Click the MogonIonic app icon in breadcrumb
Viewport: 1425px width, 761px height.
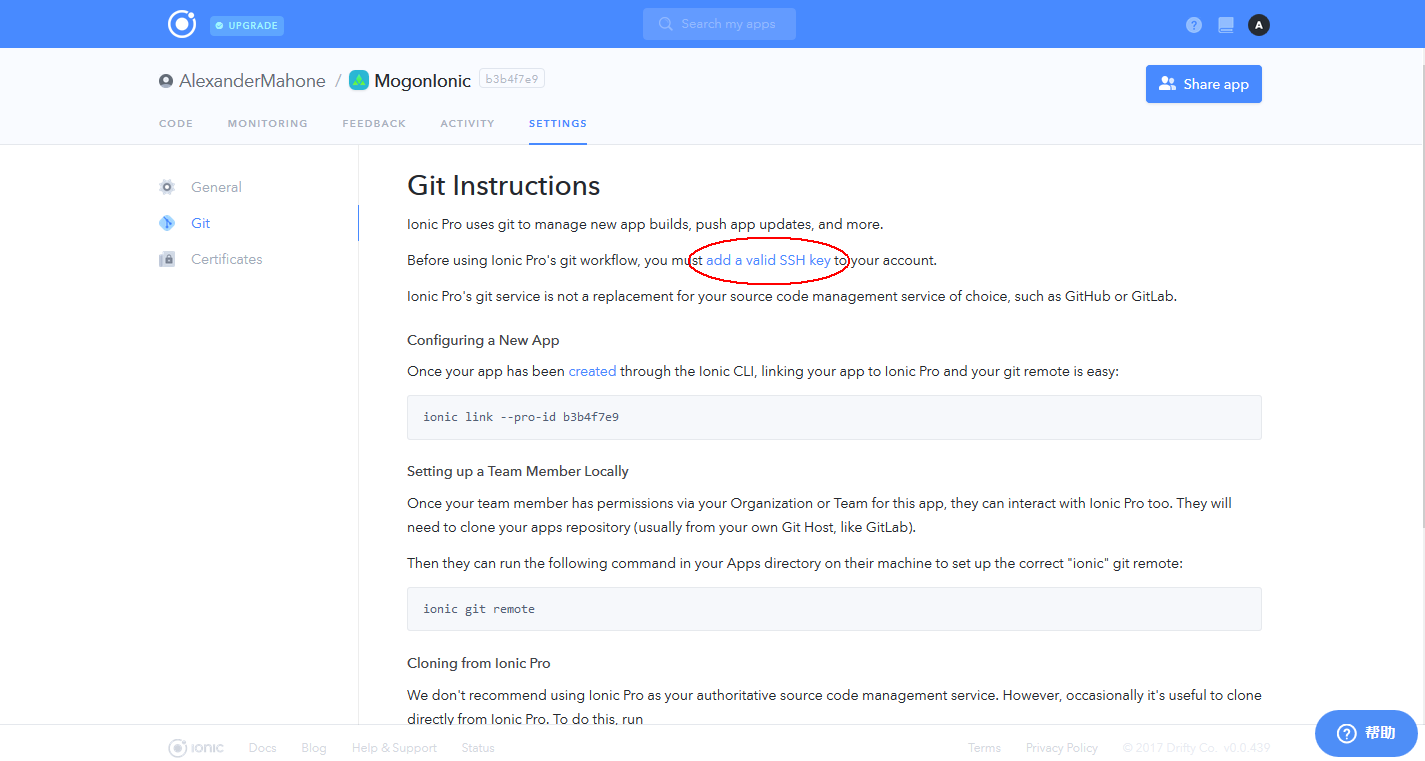coord(358,80)
